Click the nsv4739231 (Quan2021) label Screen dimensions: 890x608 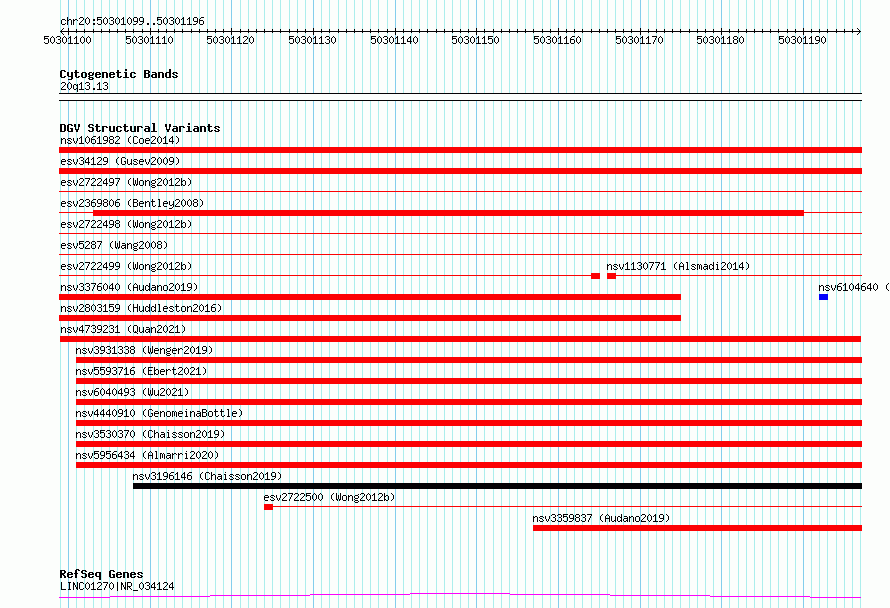click(x=123, y=329)
